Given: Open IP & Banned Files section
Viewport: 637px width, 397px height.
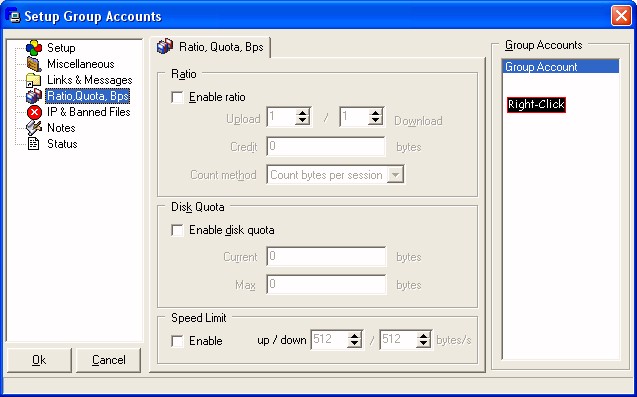Looking at the screenshot, I should [x=89, y=112].
